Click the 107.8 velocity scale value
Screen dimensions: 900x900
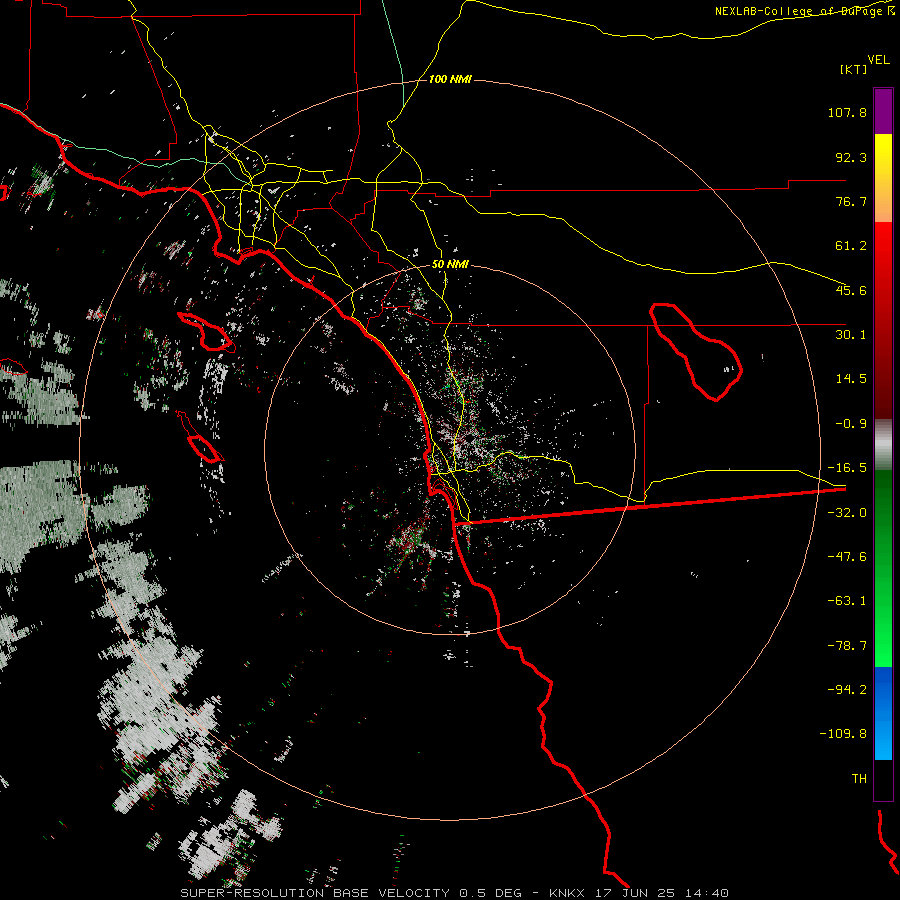[x=847, y=112]
